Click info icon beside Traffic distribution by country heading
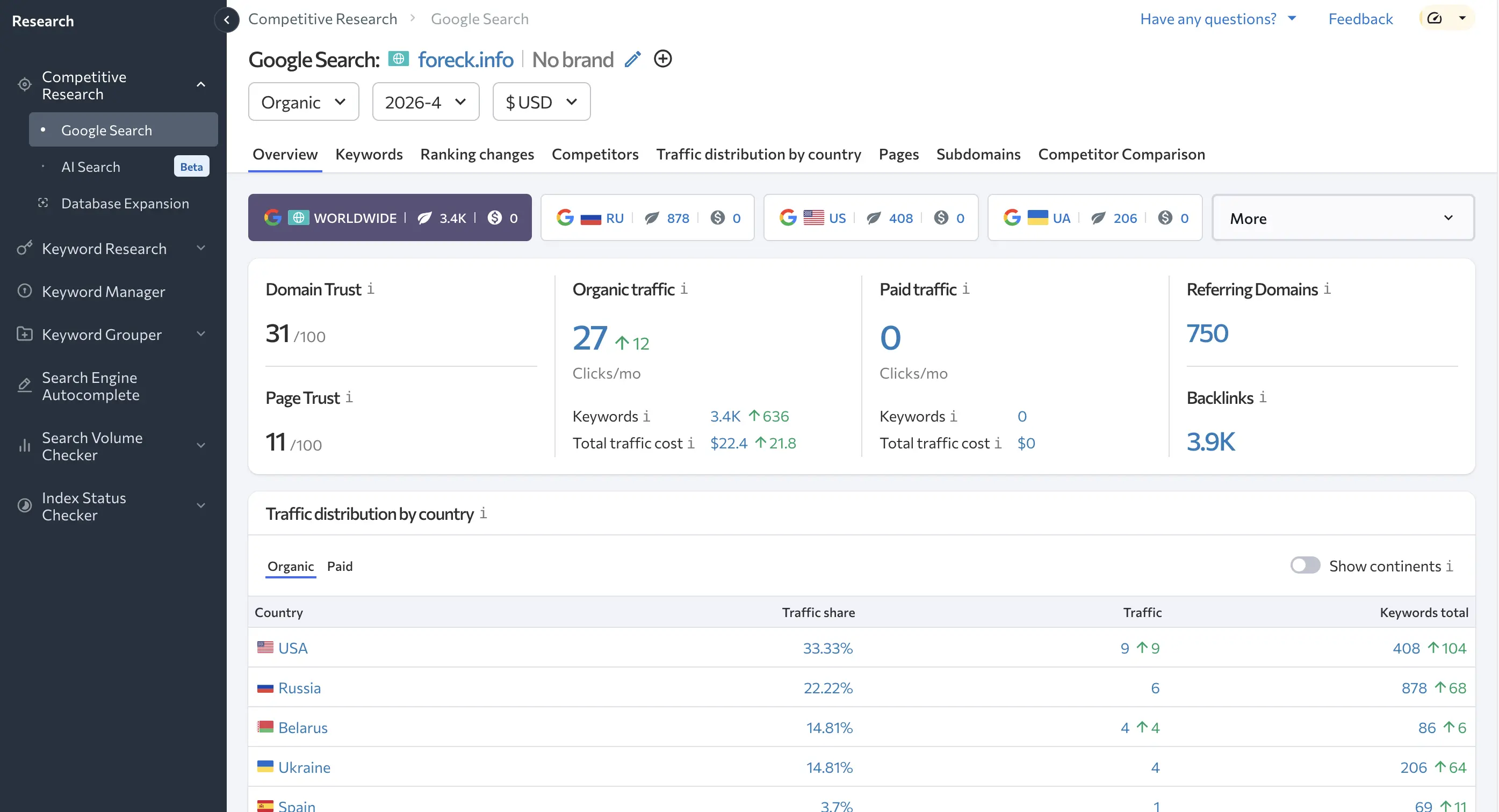The image size is (1499, 812). click(484, 513)
